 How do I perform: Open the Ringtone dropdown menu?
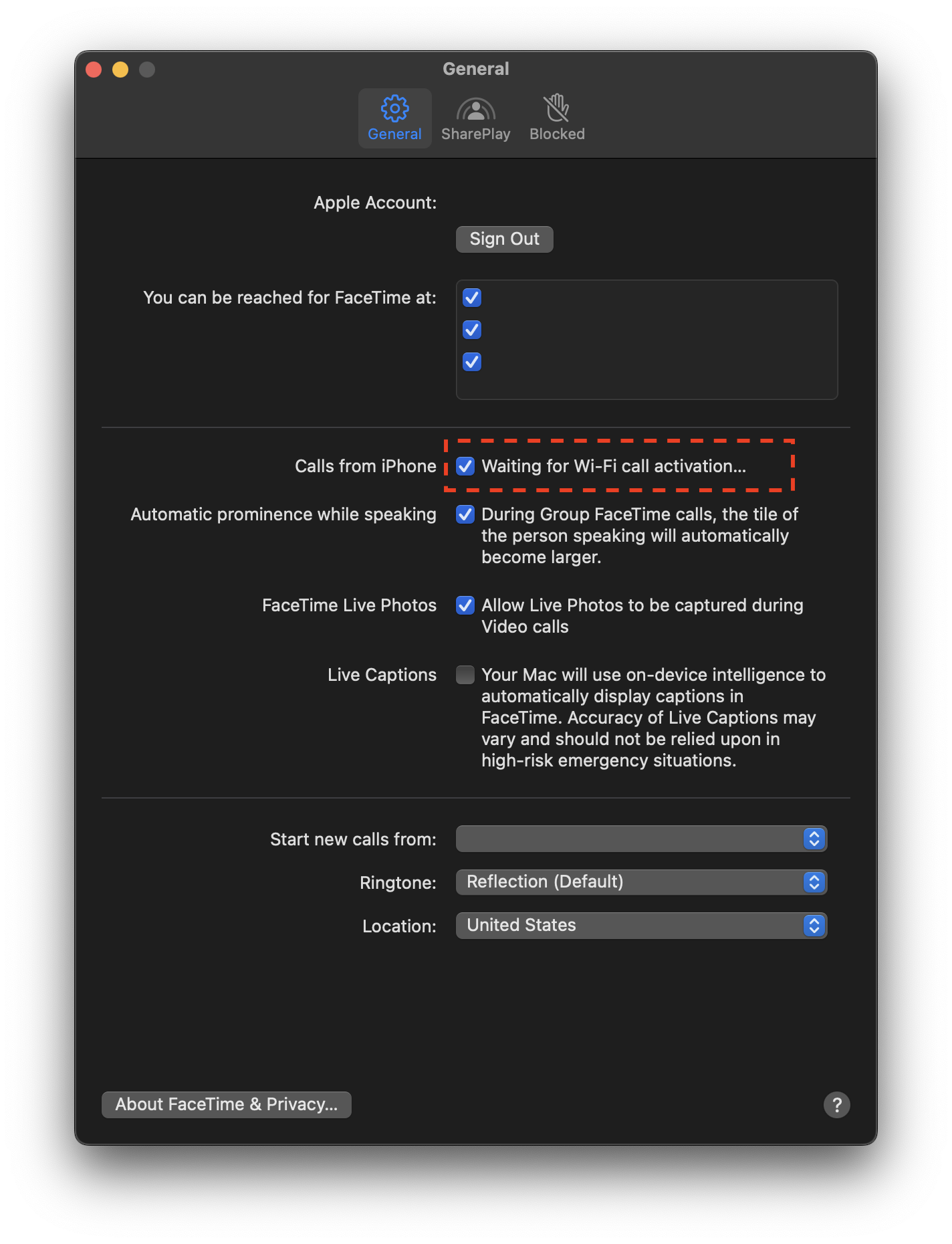coord(641,882)
